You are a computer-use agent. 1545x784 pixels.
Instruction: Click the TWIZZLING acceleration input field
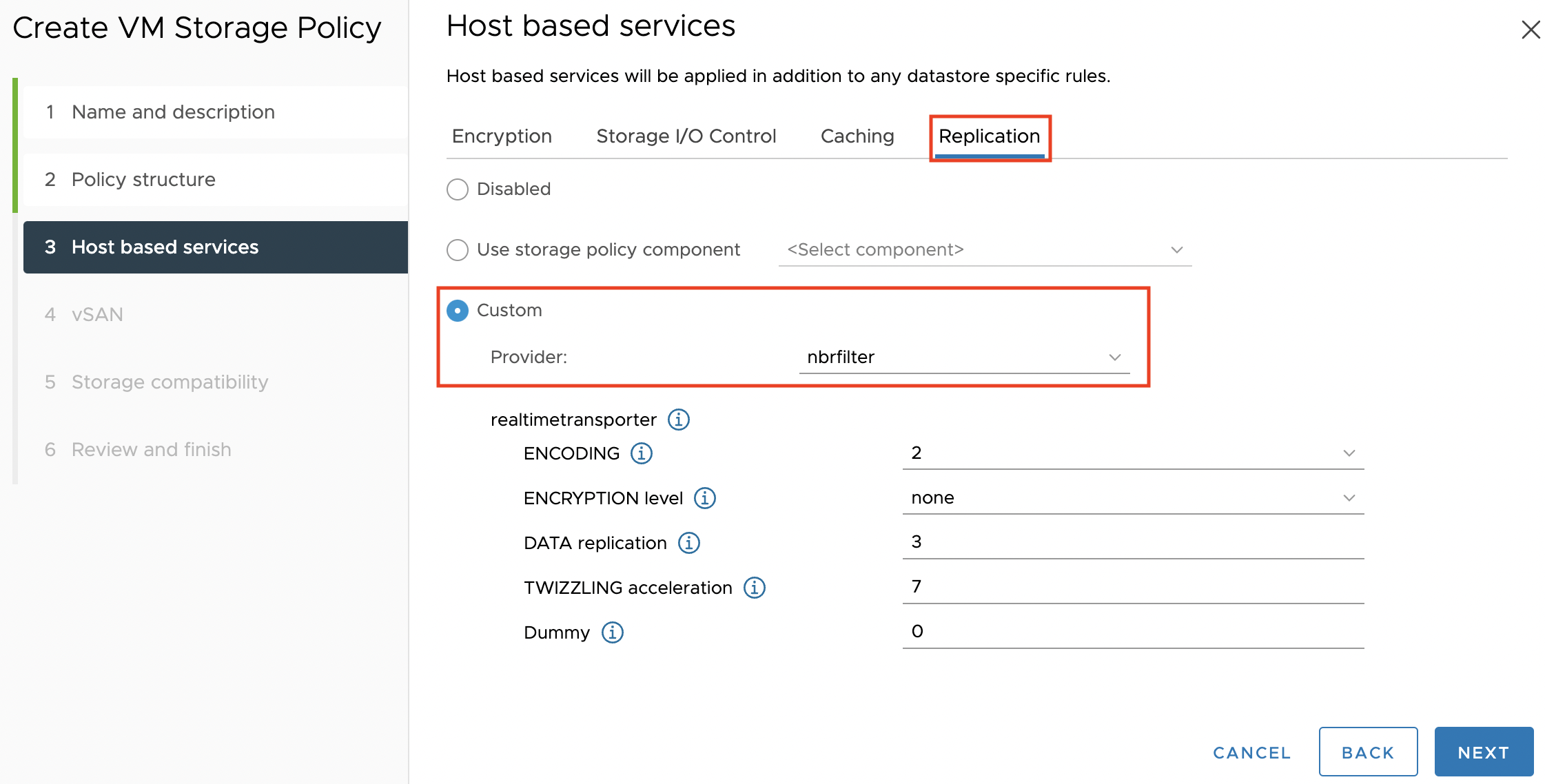point(1132,587)
